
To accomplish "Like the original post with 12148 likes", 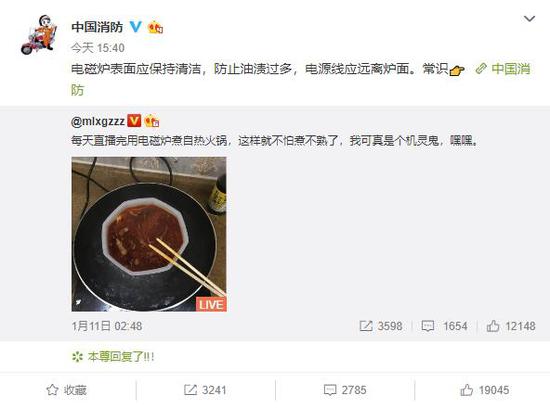I will click(x=511, y=326).
